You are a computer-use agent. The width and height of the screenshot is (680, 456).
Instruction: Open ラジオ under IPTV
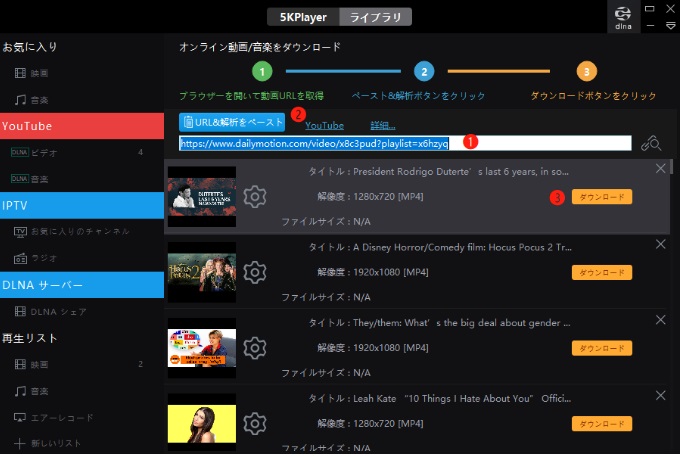(x=36, y=258)
